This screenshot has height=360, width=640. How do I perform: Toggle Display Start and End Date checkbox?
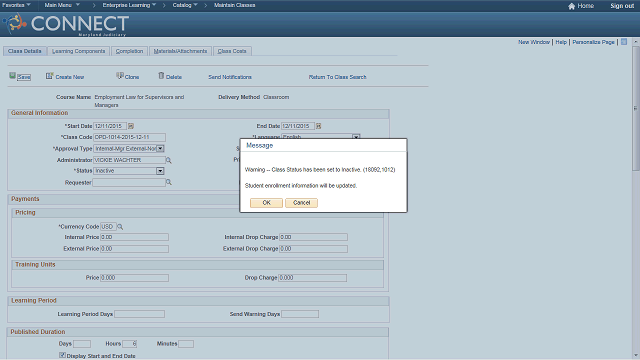click(x=62, y=355)
